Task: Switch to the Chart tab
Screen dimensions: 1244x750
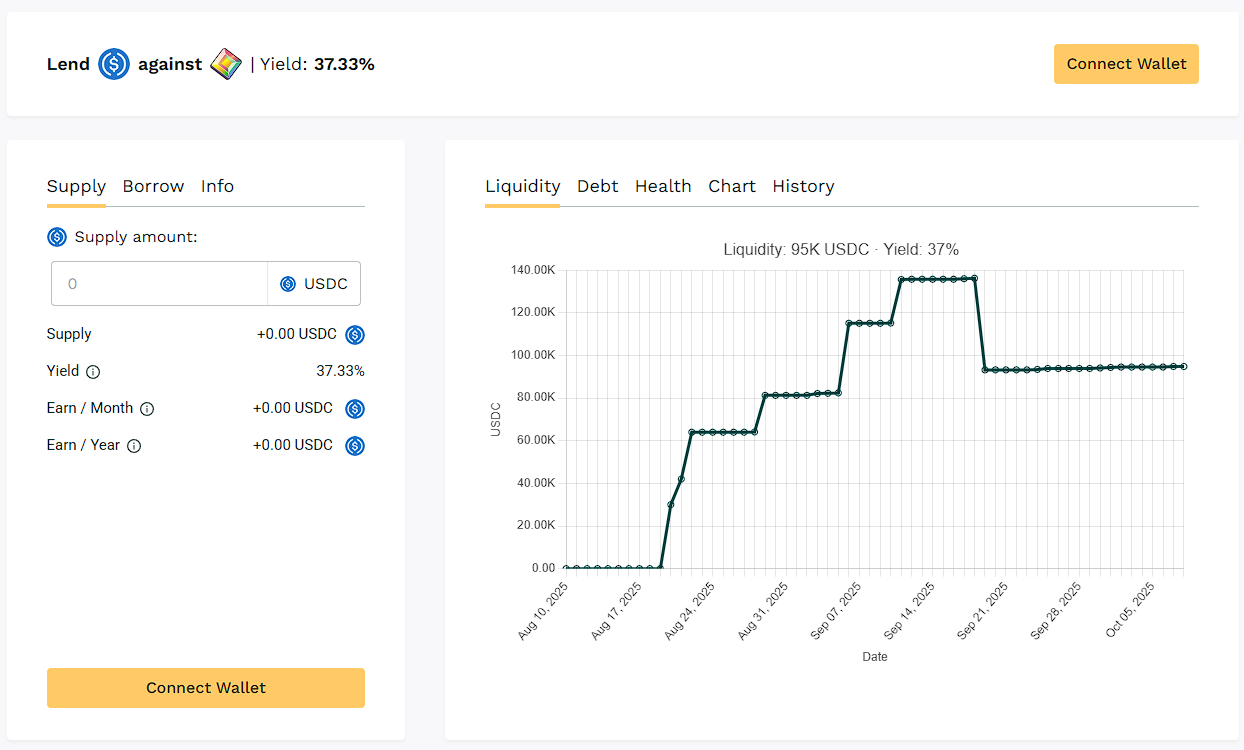Action: pyautogui.click(x=732, y=186)
